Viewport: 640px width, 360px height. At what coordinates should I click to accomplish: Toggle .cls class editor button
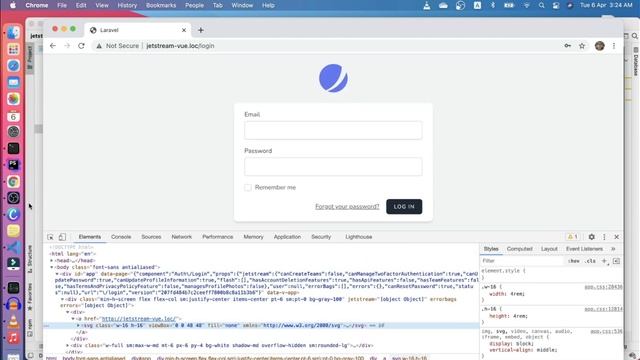(591, 261)
